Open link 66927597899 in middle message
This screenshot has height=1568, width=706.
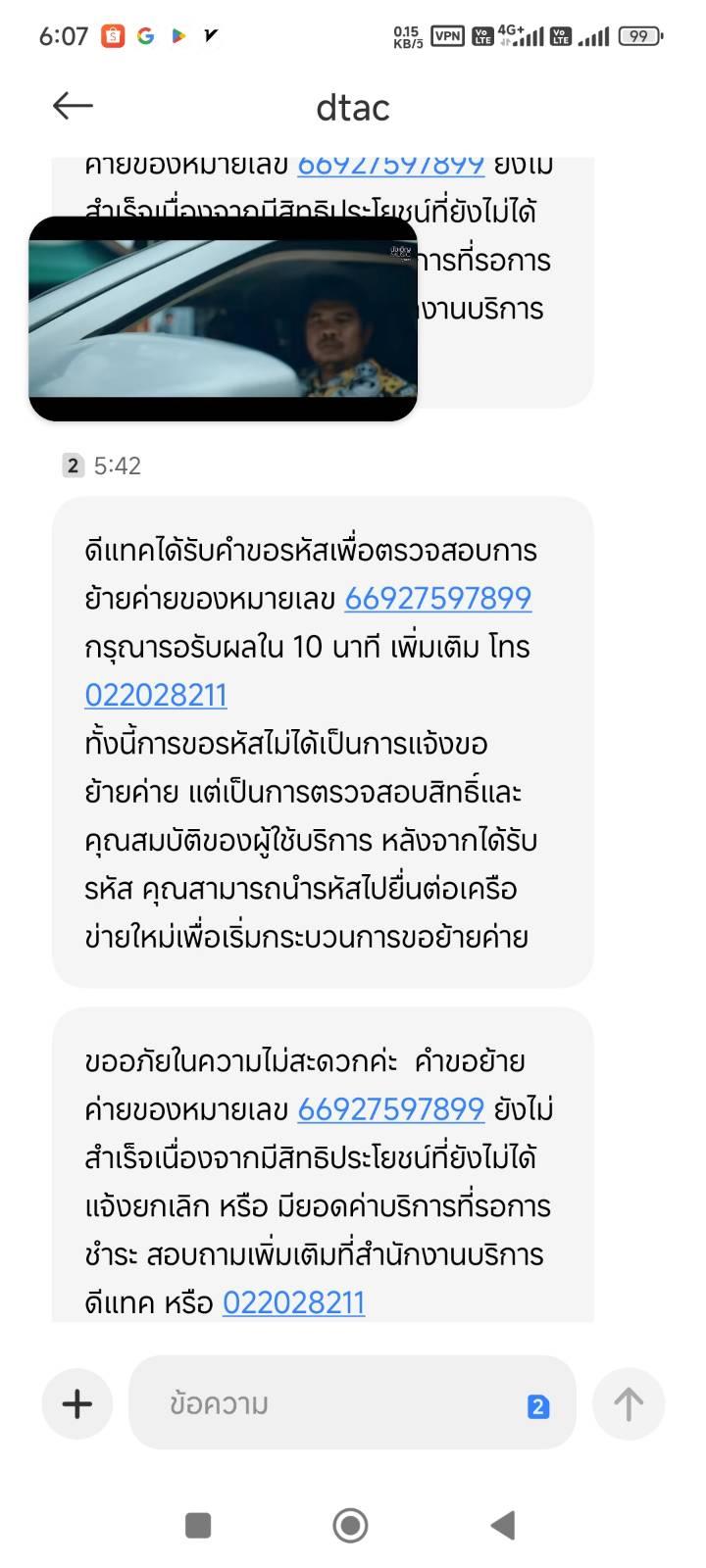[437, 598]
